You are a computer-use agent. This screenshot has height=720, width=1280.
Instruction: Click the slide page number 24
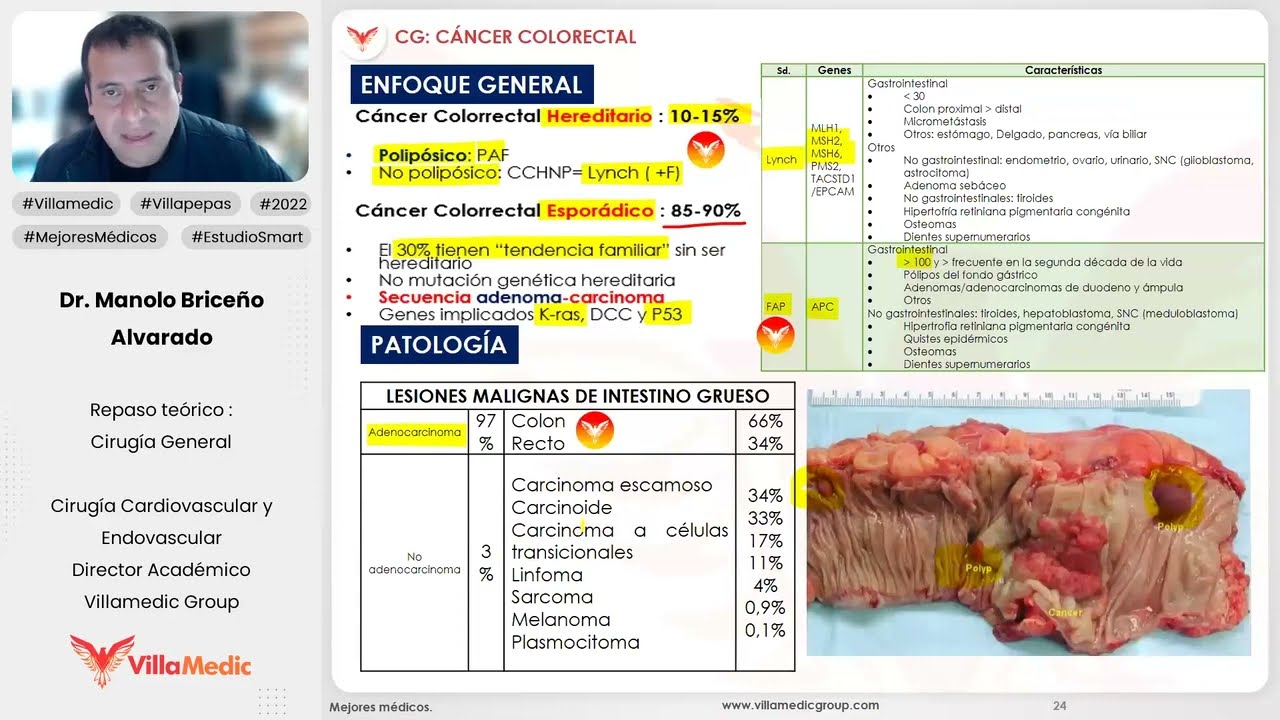1059,706
